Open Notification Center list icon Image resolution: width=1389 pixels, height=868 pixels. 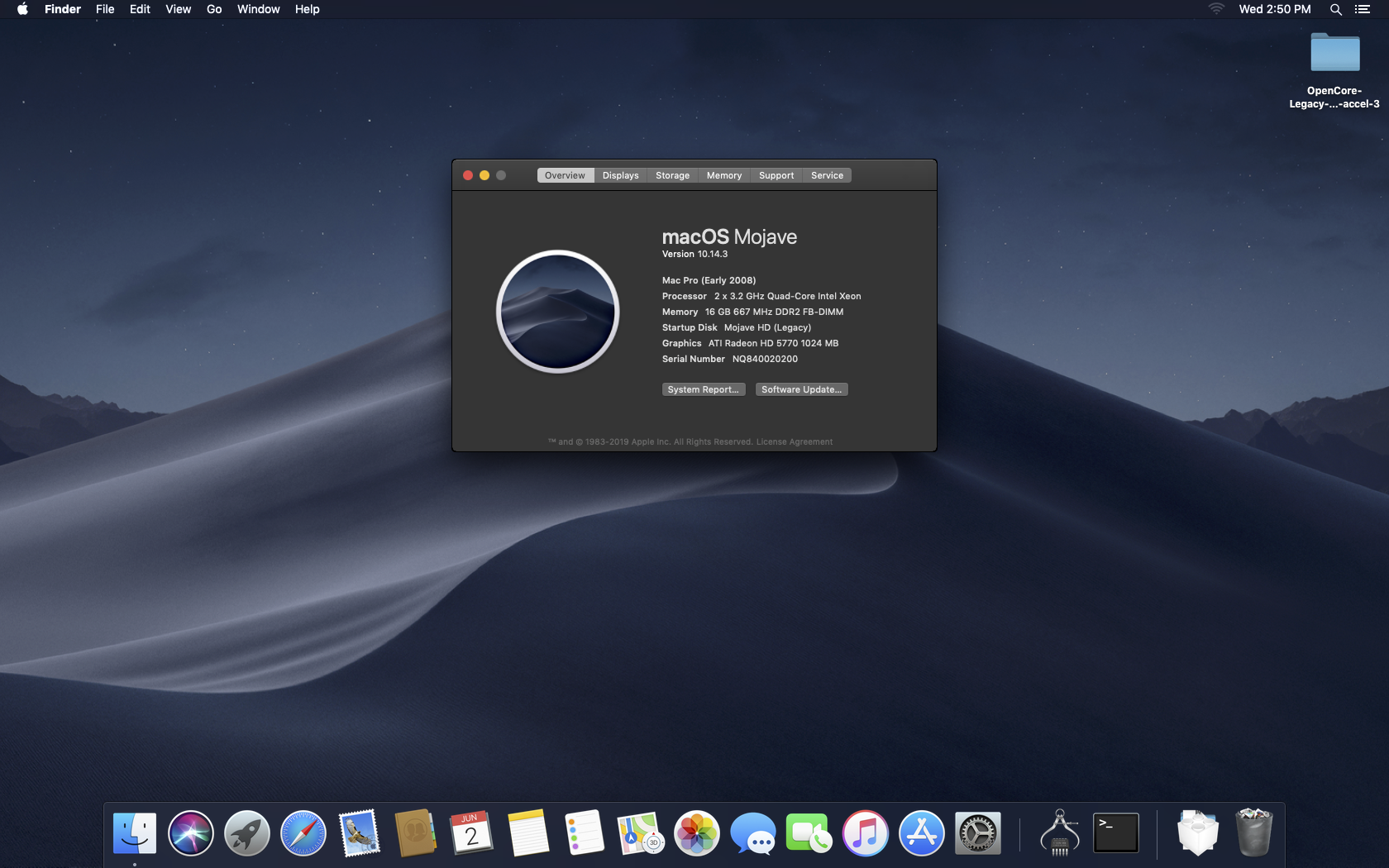click(x=1363, y=9)
